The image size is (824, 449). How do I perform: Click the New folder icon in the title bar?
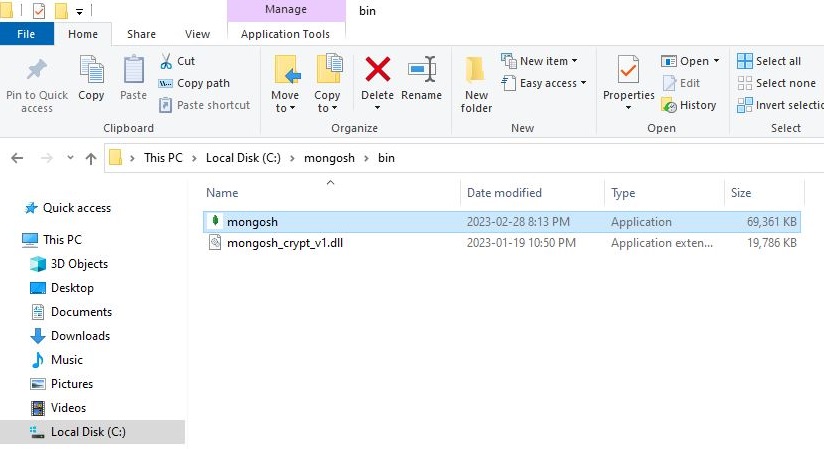61,11
